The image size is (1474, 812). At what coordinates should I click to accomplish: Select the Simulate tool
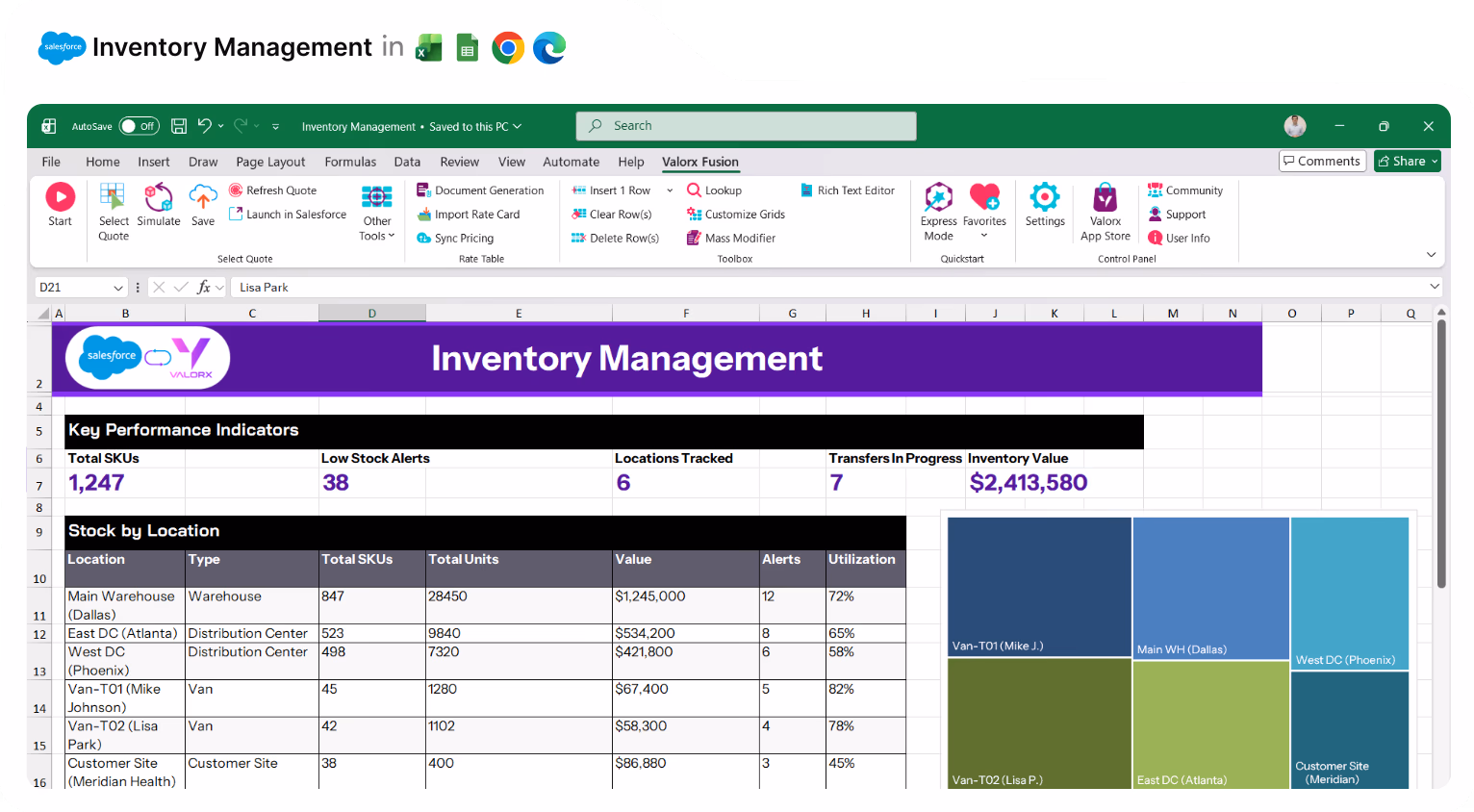159,205
